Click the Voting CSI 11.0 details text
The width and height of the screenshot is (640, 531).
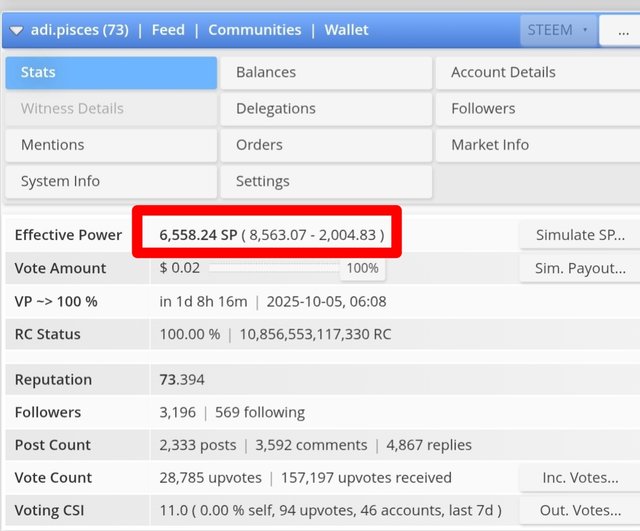point(330,511)
